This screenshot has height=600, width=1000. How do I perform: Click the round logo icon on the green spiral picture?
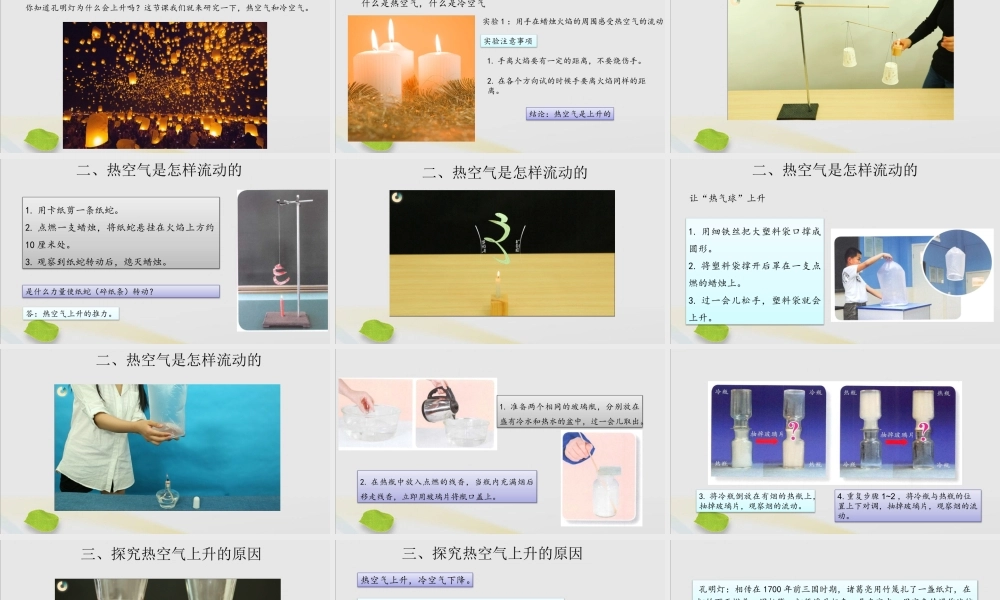pos(397,198)
